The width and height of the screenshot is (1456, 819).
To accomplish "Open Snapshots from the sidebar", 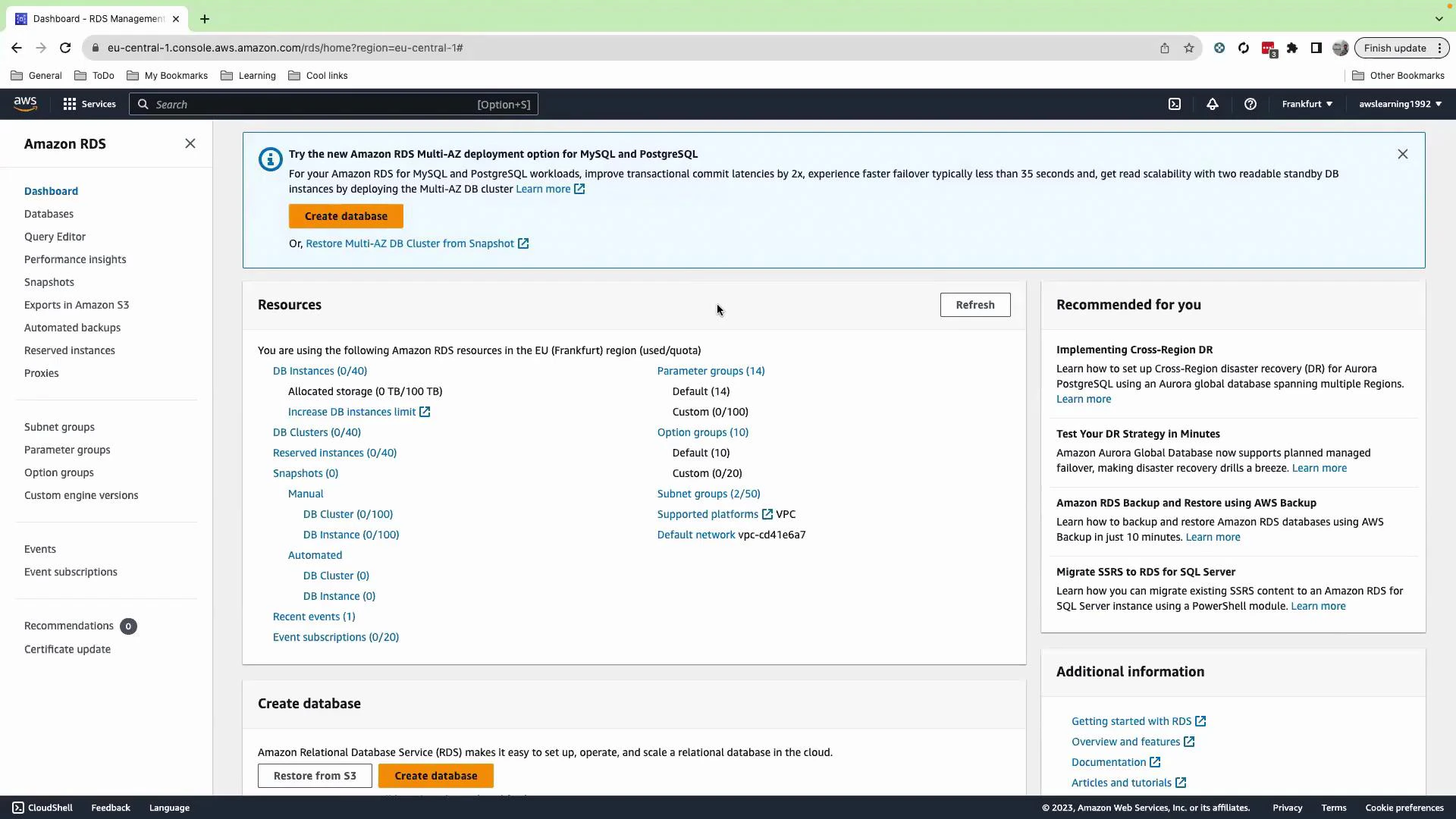I will 49,282.
